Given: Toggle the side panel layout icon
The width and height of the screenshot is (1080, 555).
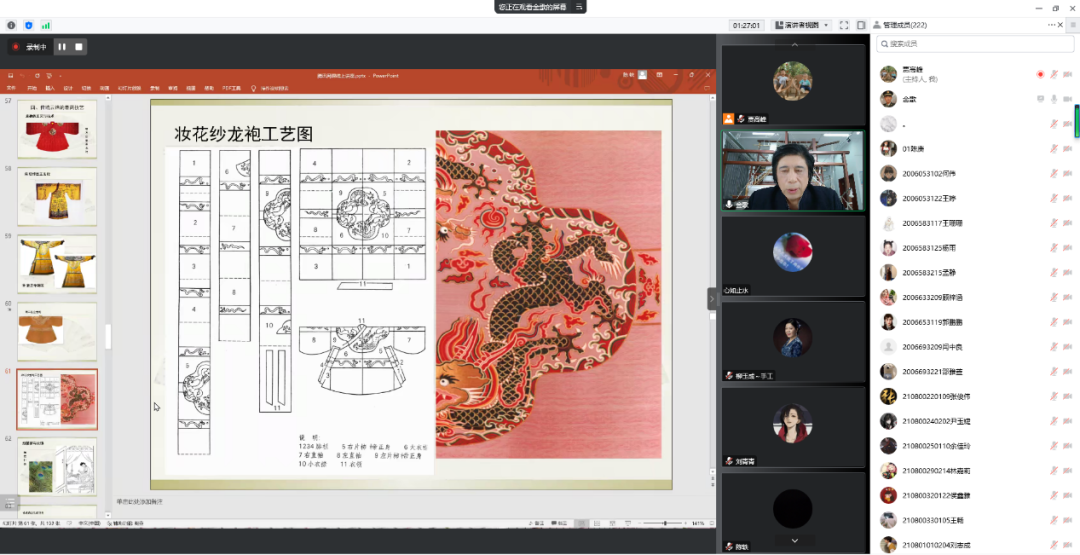Looking at the screenshot, I should coord(861,25).
